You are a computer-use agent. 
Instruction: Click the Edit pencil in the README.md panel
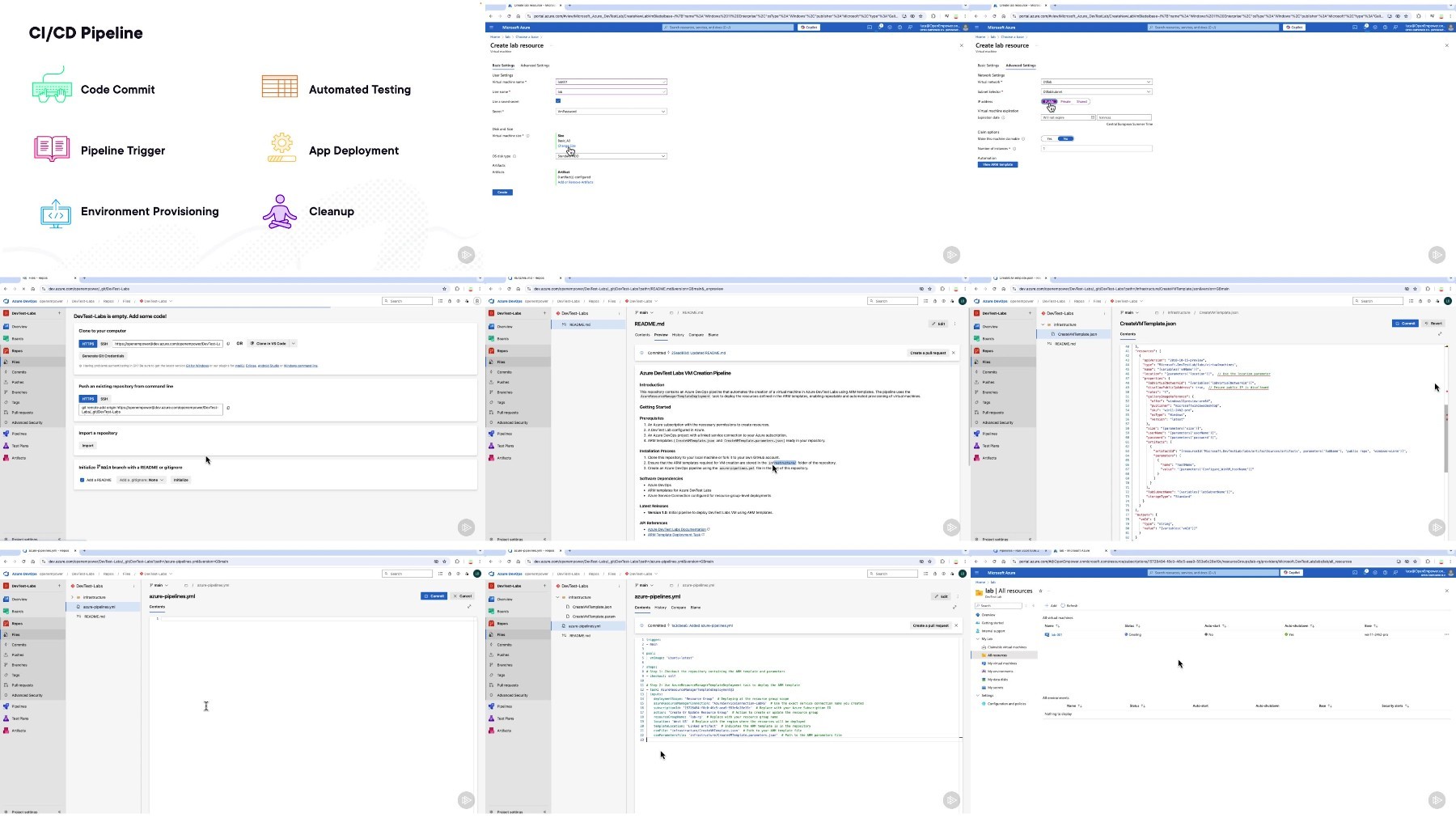[x=938, y=324]
